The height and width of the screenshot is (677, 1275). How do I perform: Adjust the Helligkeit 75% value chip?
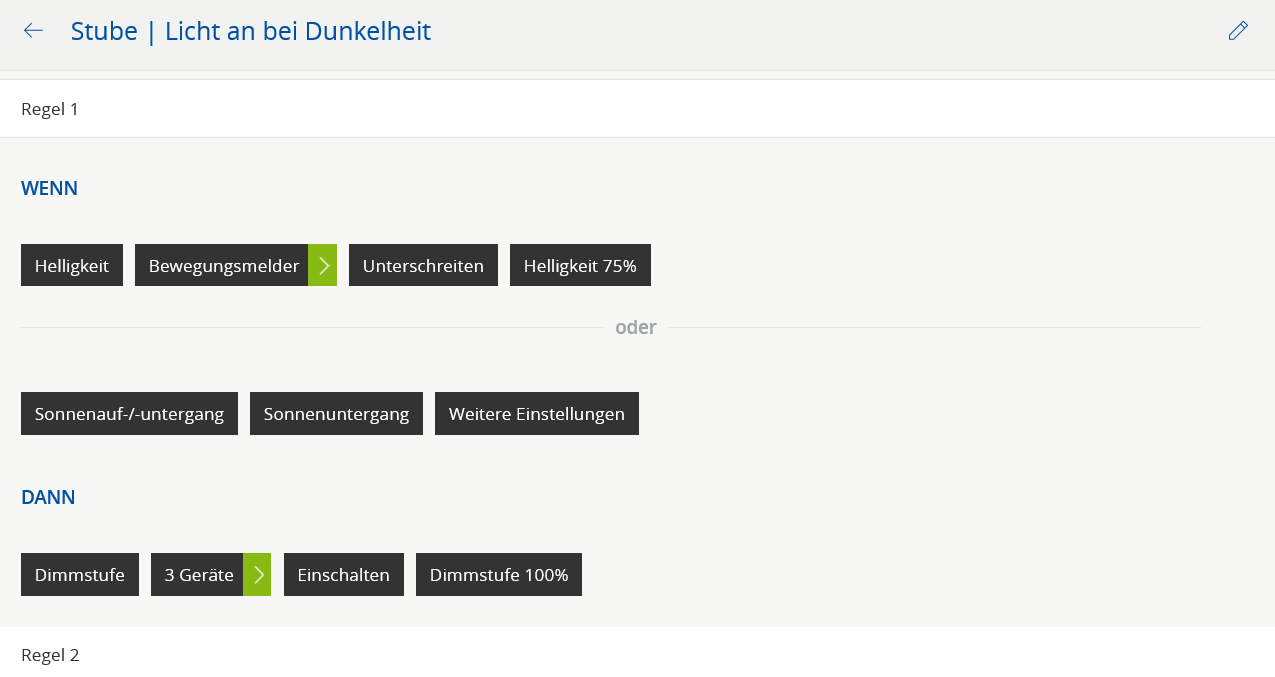tap(580, 265)
